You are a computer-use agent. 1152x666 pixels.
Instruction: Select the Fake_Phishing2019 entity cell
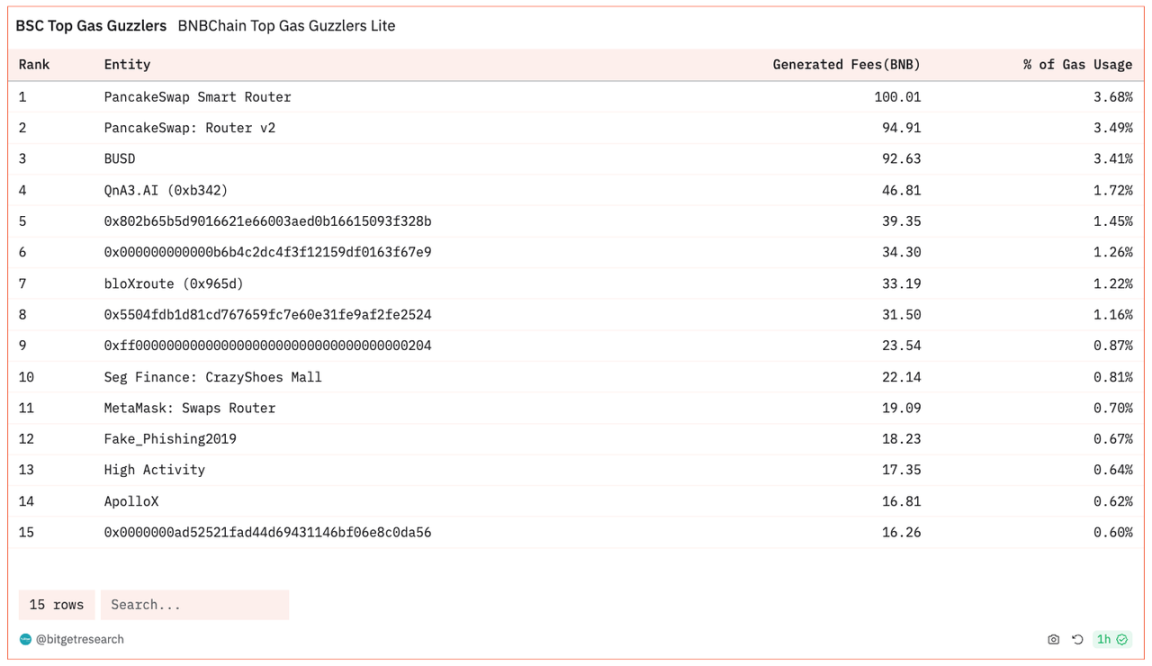[x=170, y=439]
